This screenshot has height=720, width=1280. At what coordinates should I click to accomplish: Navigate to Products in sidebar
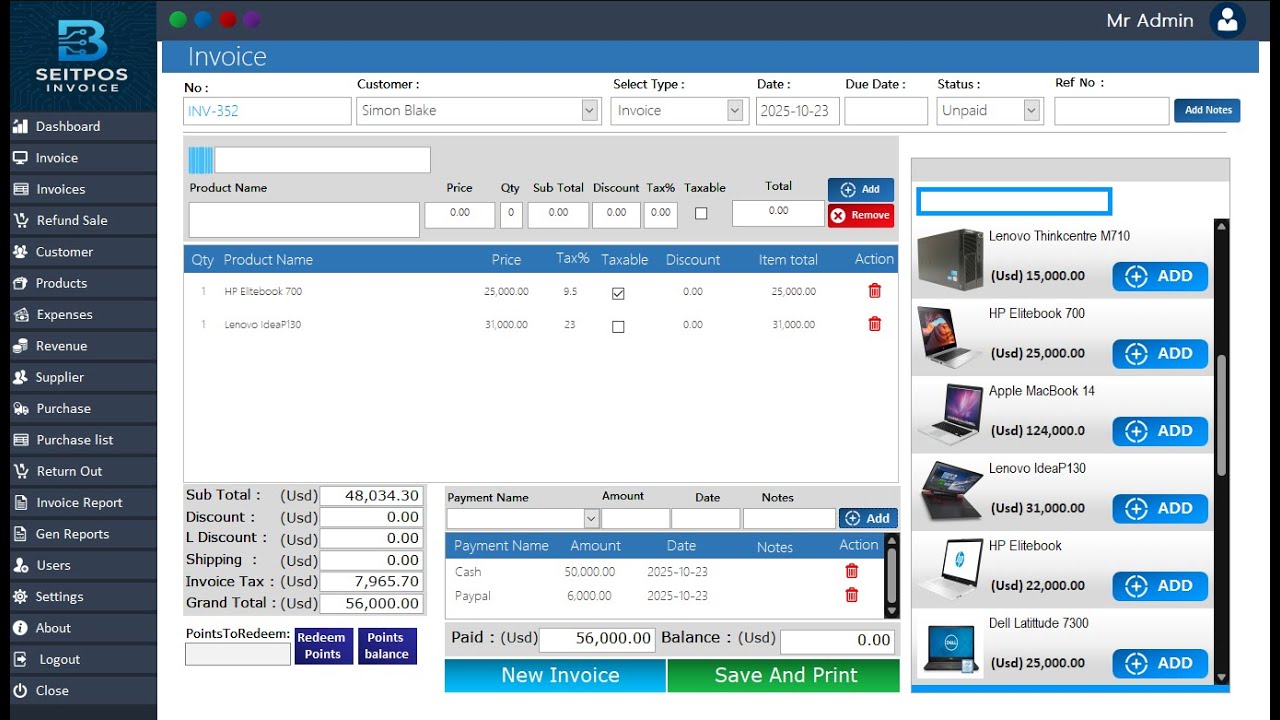click(x=83, y=283)
